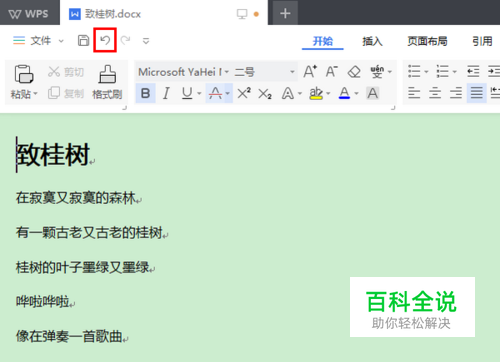This screenshot has height=362, width=500.
Task: Toggle Bold formatting
Action: point(145,93)
